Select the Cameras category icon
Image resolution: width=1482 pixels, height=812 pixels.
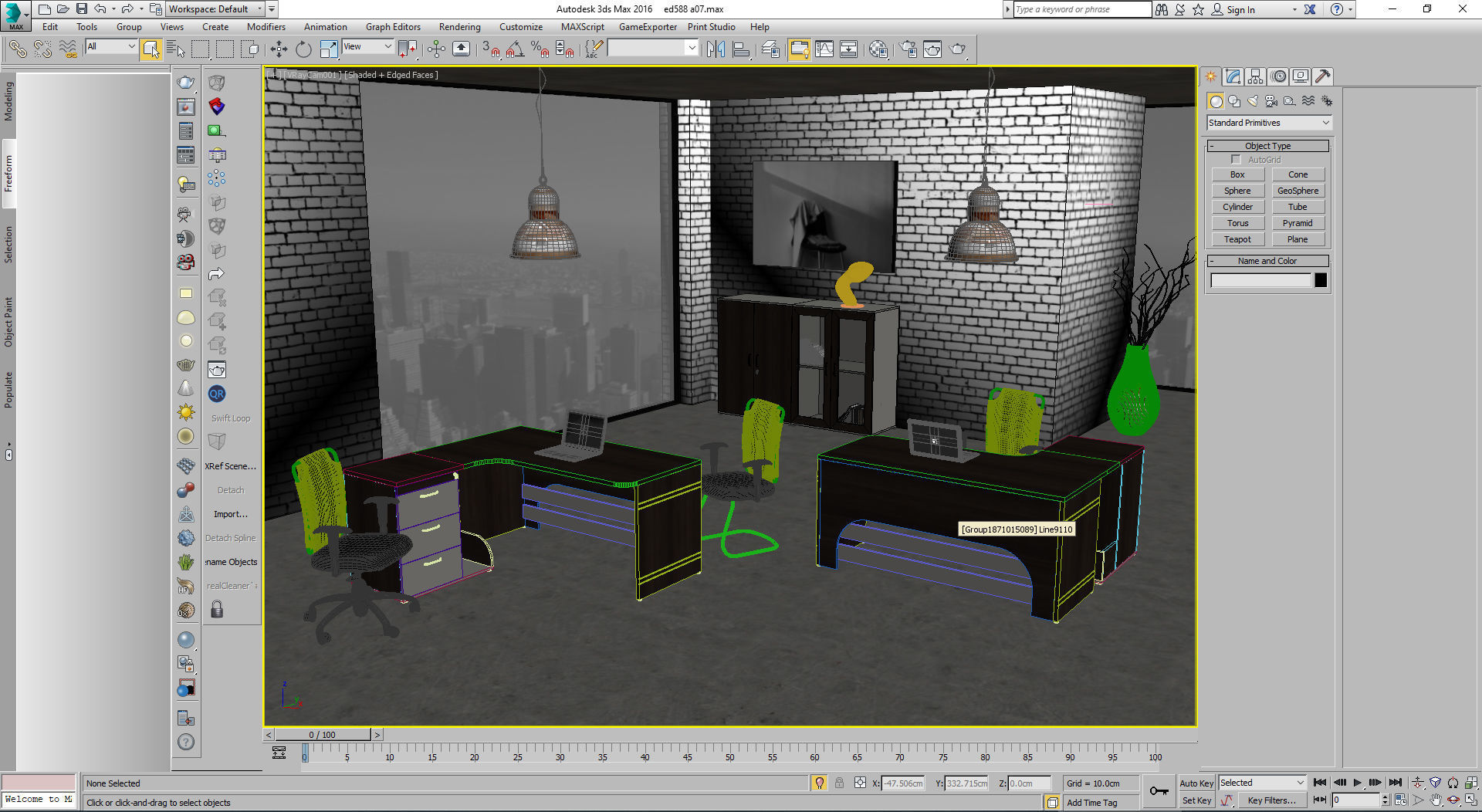(1271, 101)
